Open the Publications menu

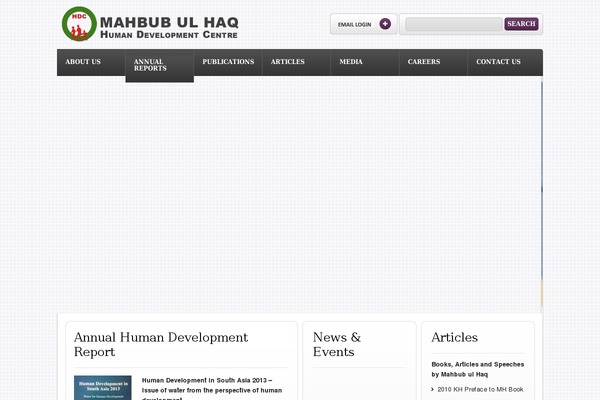pos(228,62)
